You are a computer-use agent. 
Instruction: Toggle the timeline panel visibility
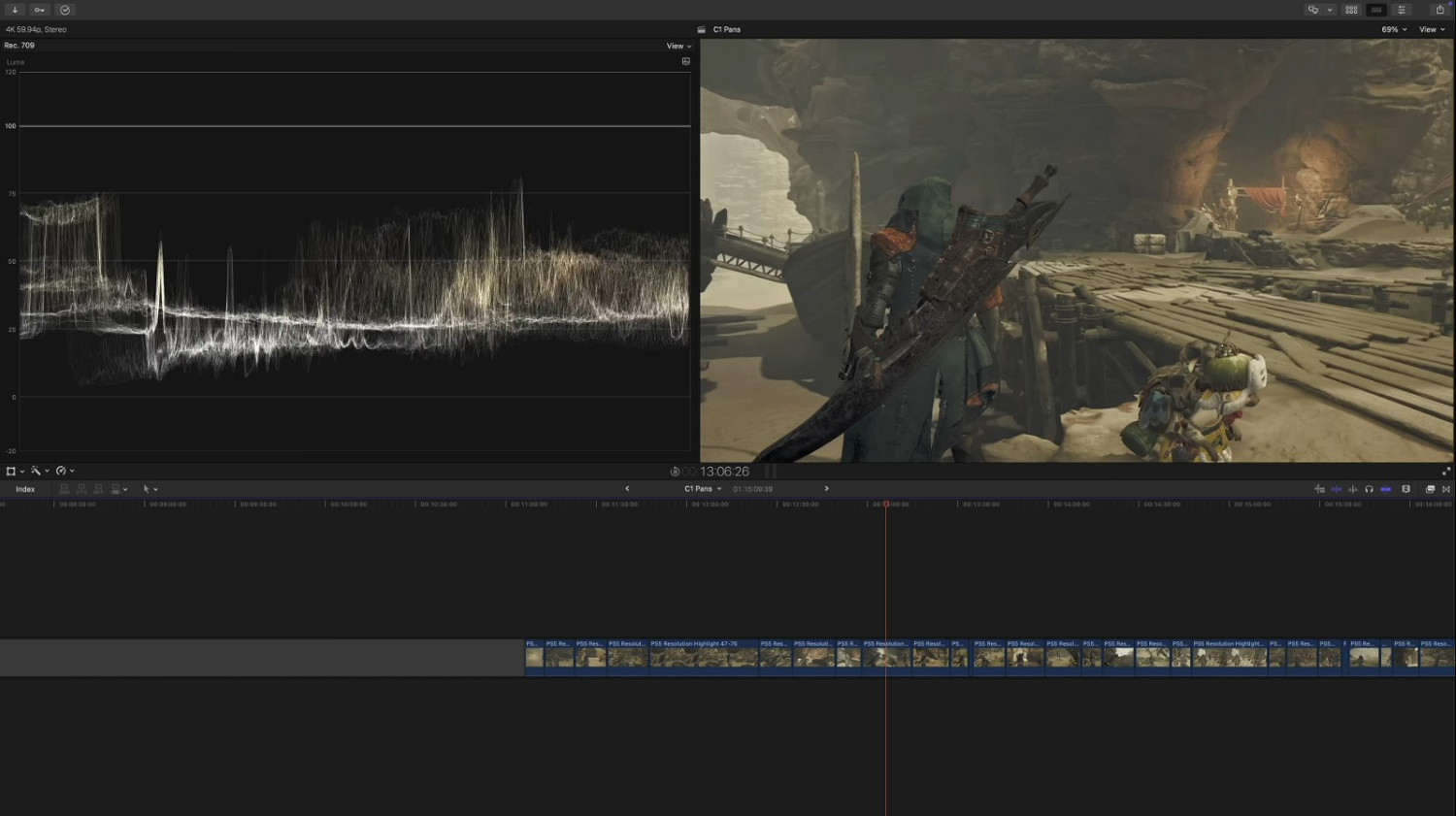[x=1376, y=10]
